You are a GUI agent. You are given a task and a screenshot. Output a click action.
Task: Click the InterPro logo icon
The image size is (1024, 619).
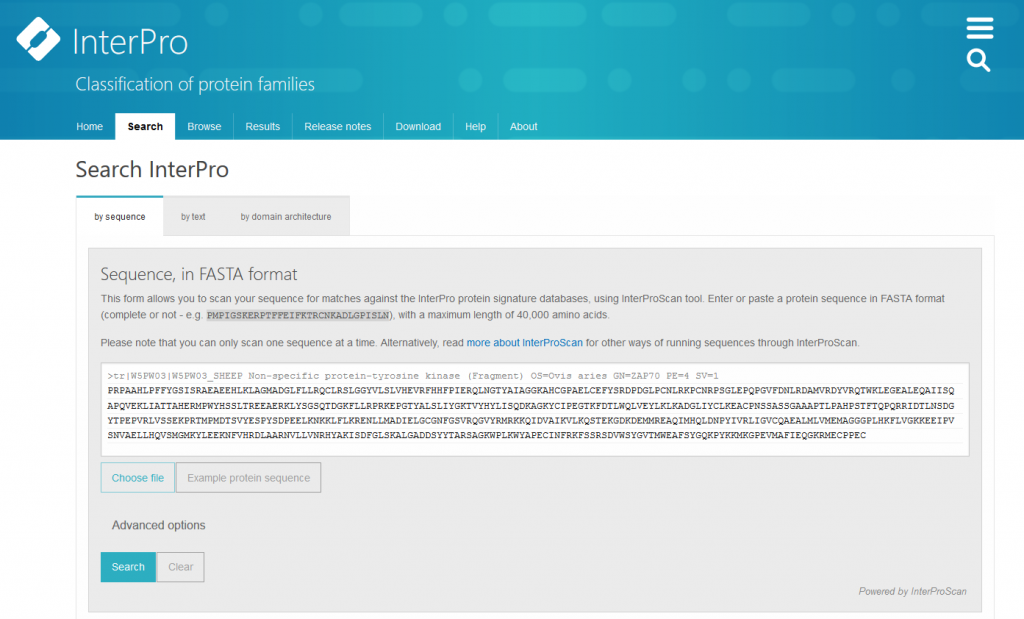tap(39, 39)
